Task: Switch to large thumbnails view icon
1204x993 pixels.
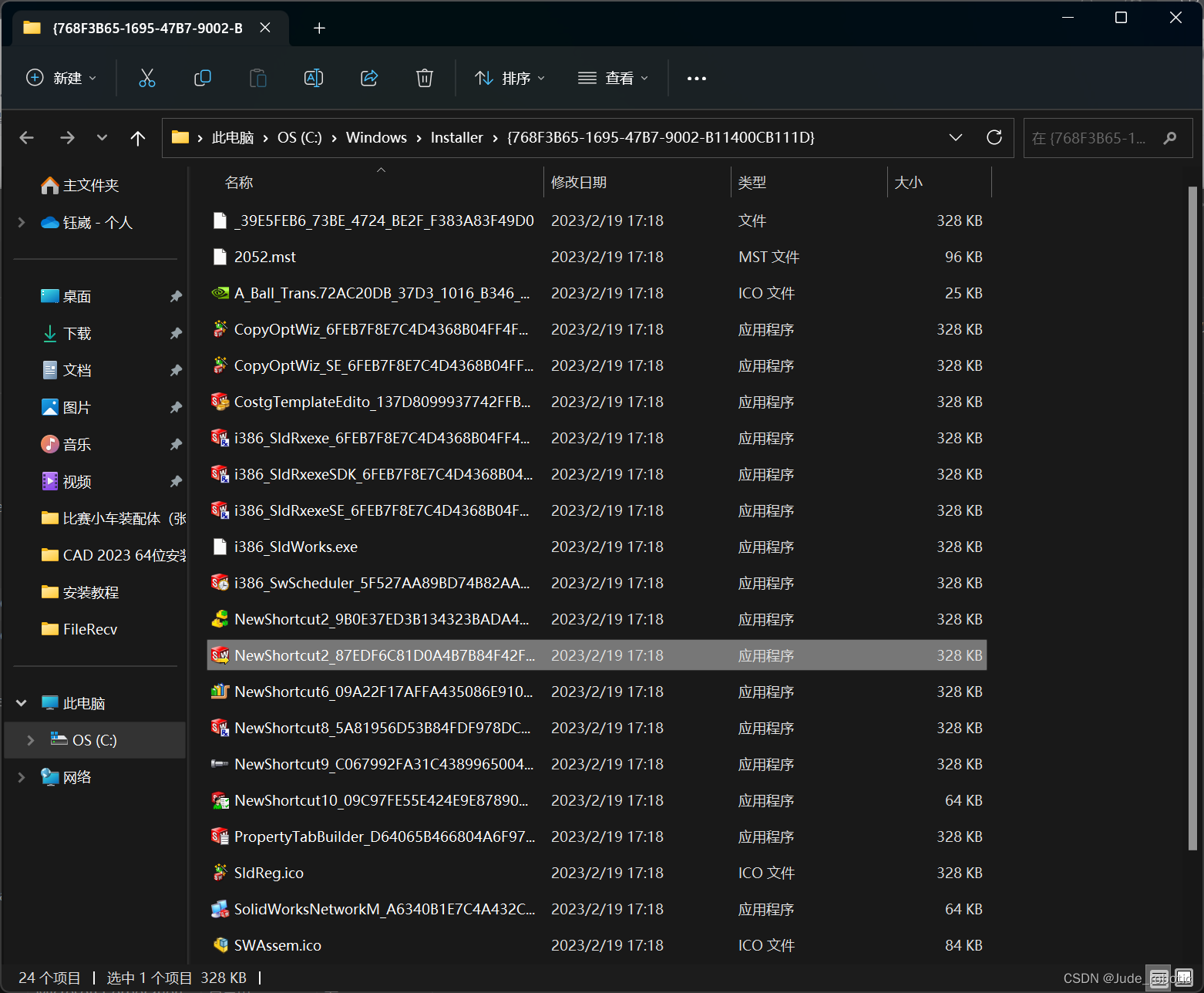Action: click(x=1183, y=978)
